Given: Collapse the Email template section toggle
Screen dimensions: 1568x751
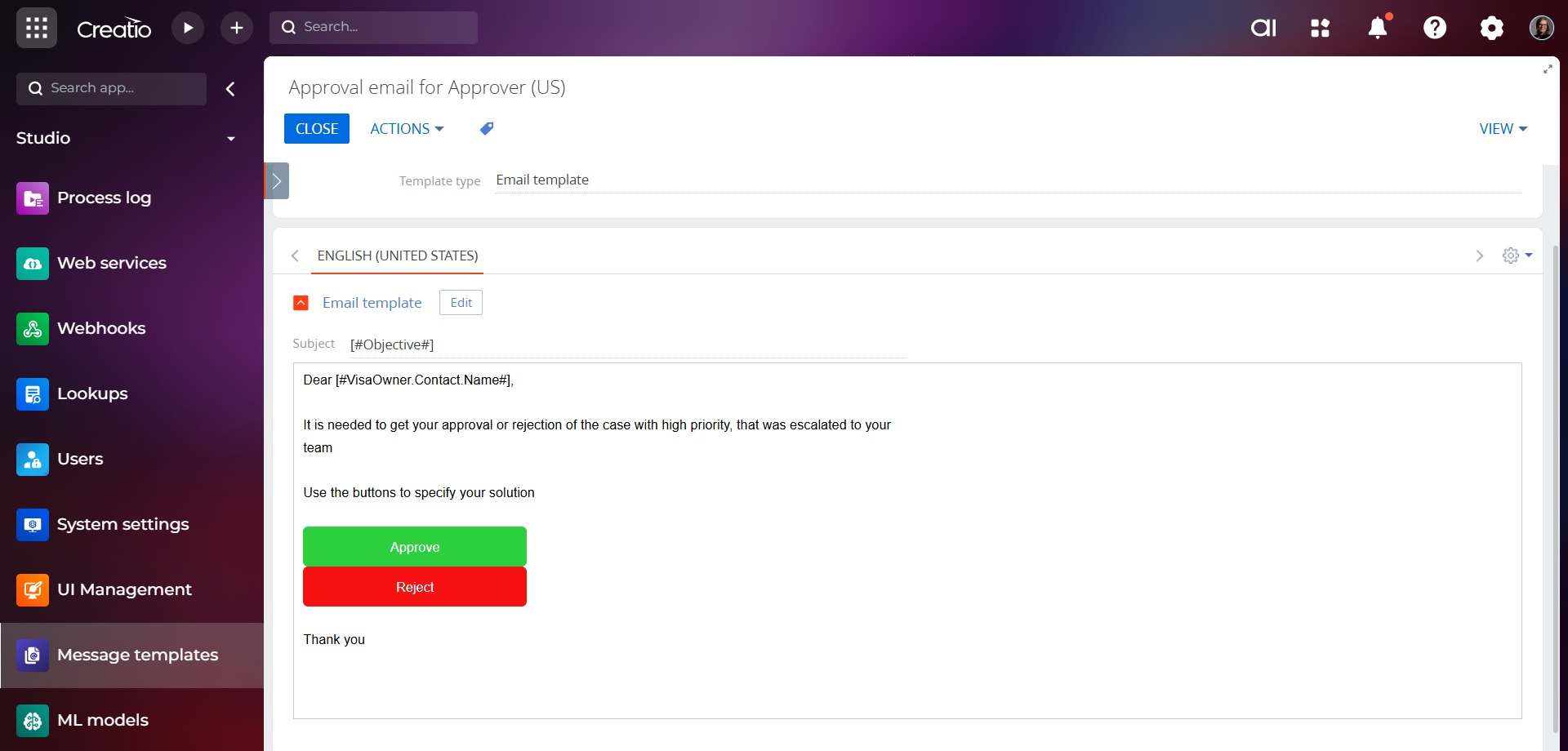Looking at the screenshot, I should (301, 303).
